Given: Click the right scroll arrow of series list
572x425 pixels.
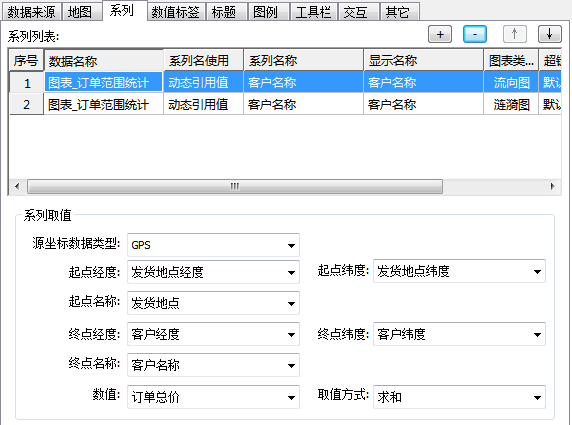Looking at the screenshot, I should click(552, 186).
